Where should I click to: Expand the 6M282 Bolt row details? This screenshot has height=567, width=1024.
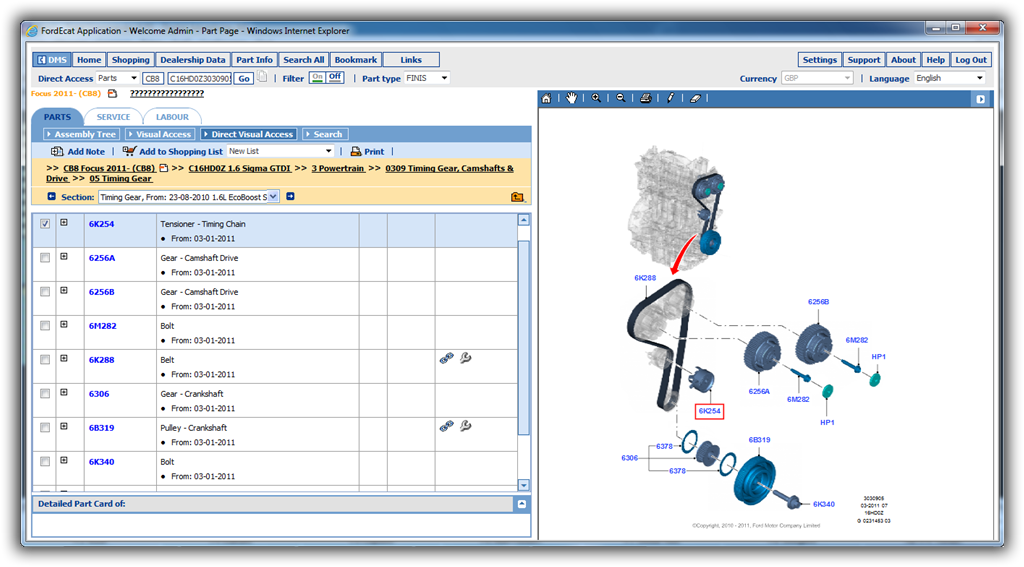click(x=64, y=325)
